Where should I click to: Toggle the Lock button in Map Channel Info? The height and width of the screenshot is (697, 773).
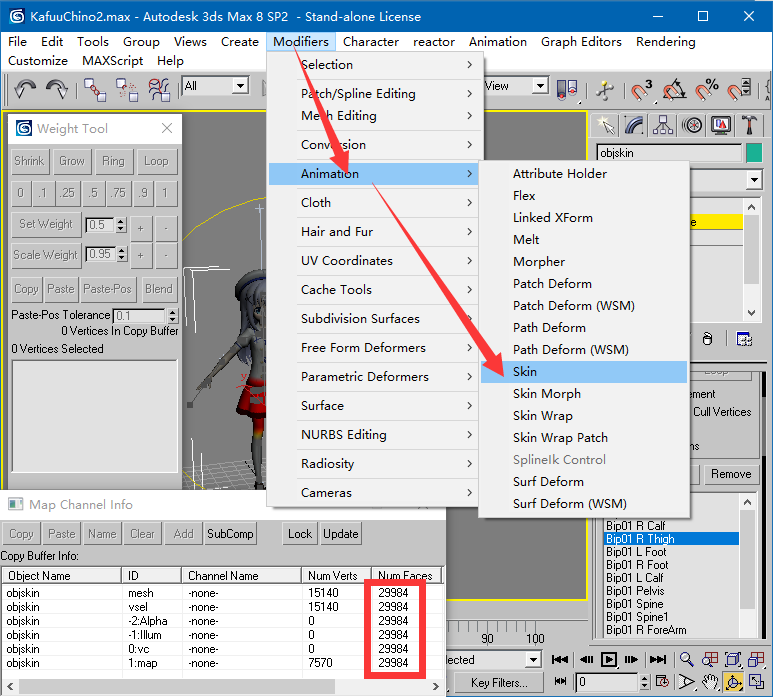pyautogui.click(x=300, y=534)
